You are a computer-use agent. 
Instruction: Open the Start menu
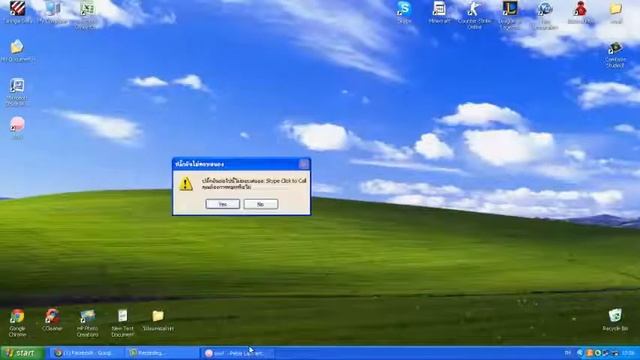tap(22, 353)
